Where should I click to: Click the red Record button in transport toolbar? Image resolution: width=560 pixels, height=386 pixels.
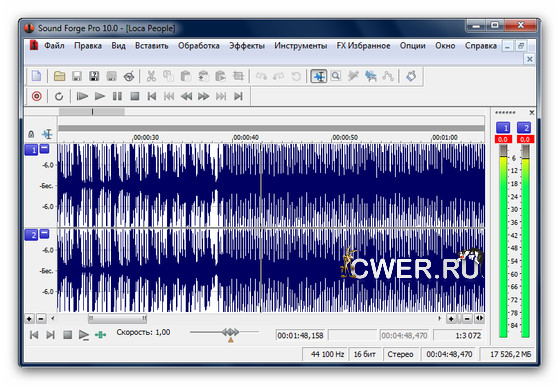coord(37,96)
